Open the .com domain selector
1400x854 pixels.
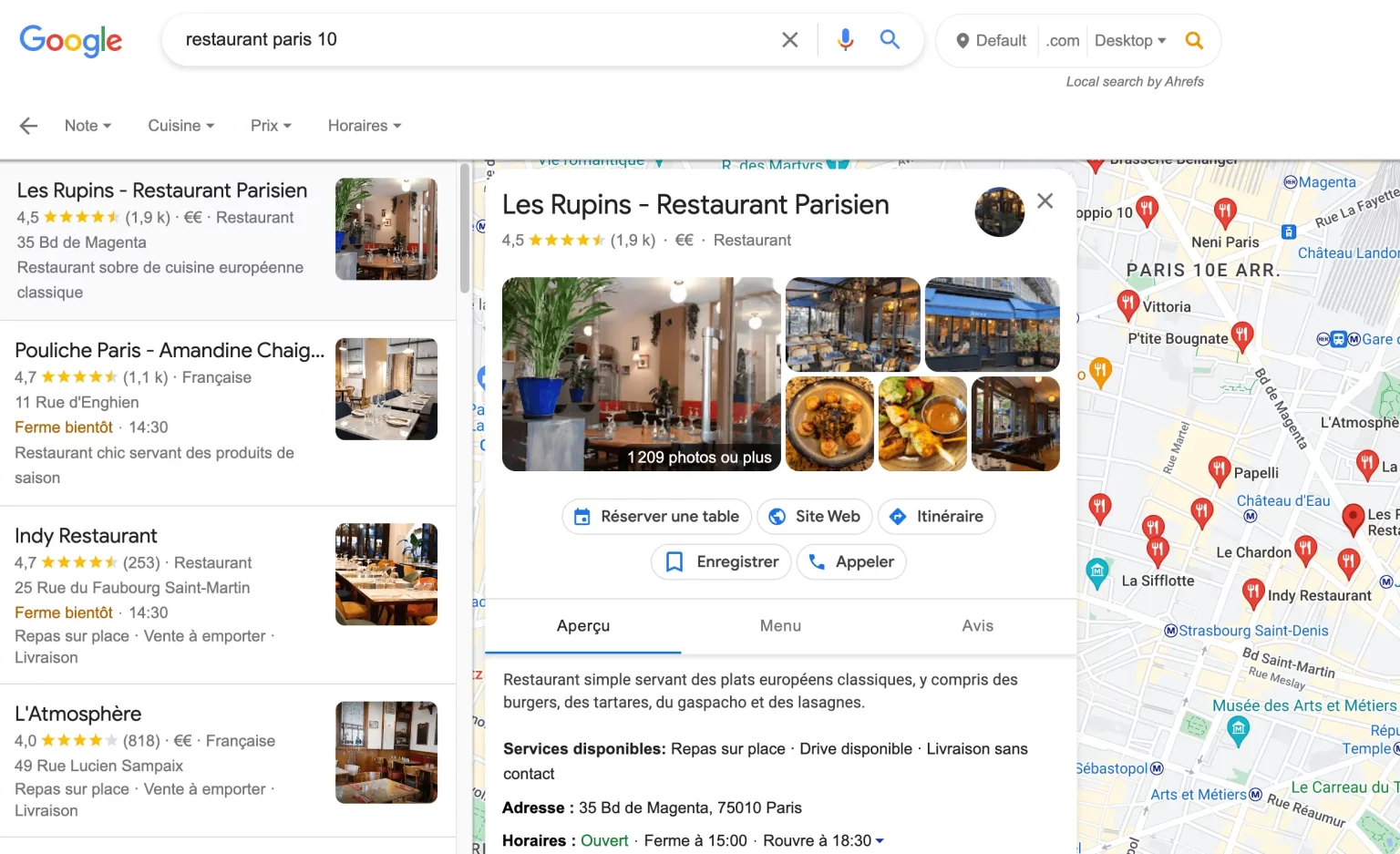tap(1063, 41)
